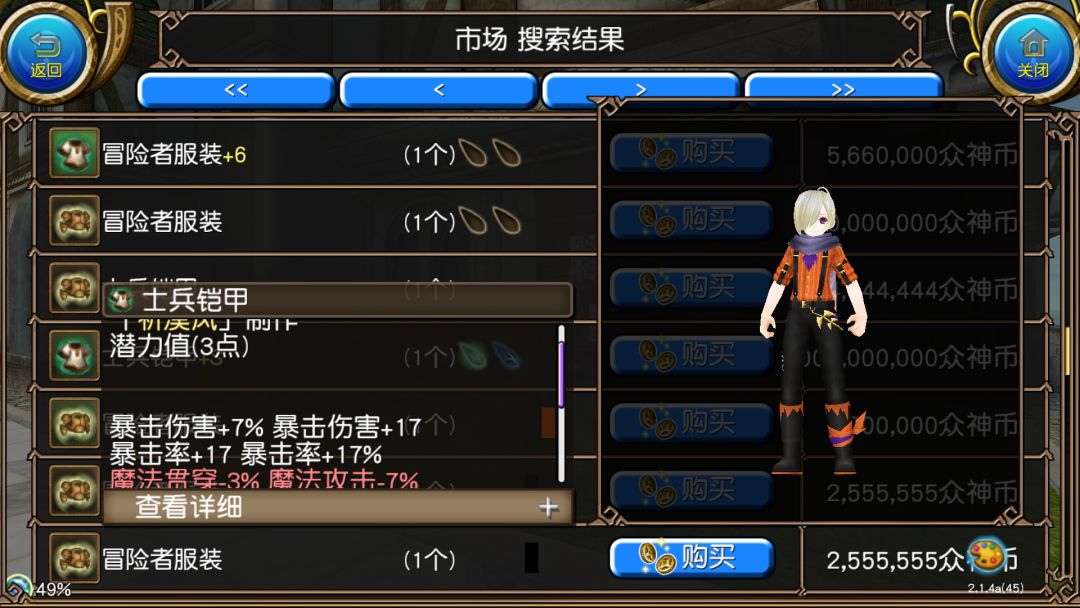Click the crystal slots on 冒险者服装+6
The image size is (1080, 608).
(490, 154)
